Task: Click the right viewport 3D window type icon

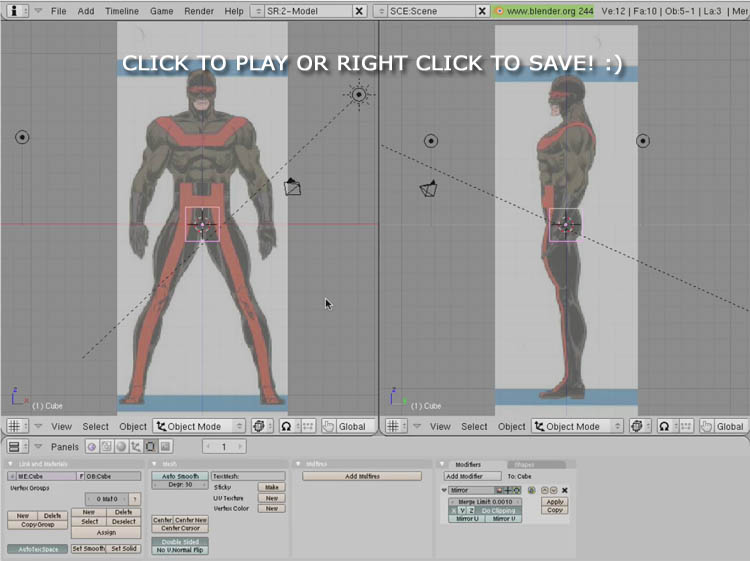Action: [x=394, y=426]
